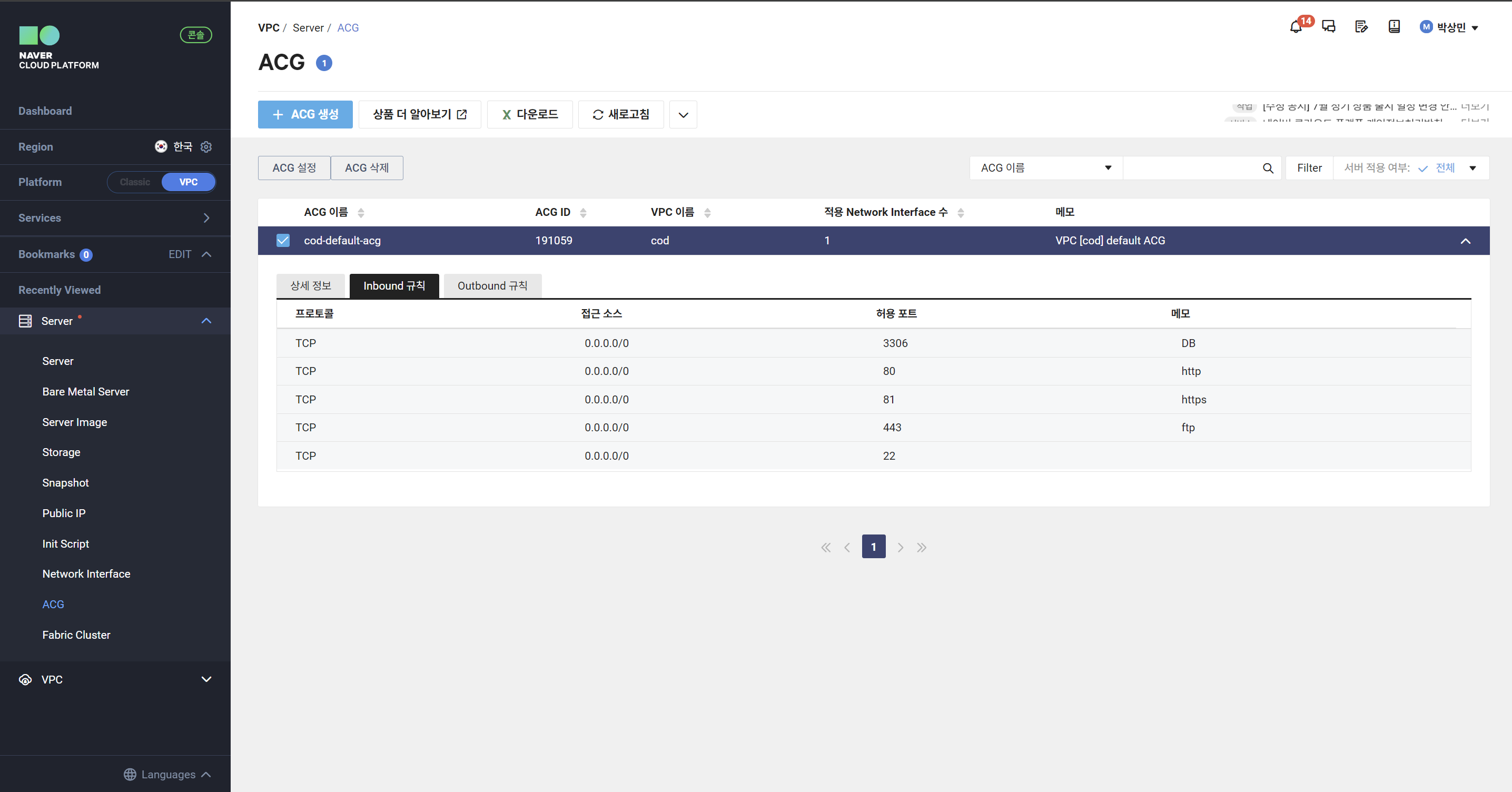Uncheck the cod-default-acg row checkbox
Image resolution: width=1512 pixels, height=792 pixels.
coord(283,241)
